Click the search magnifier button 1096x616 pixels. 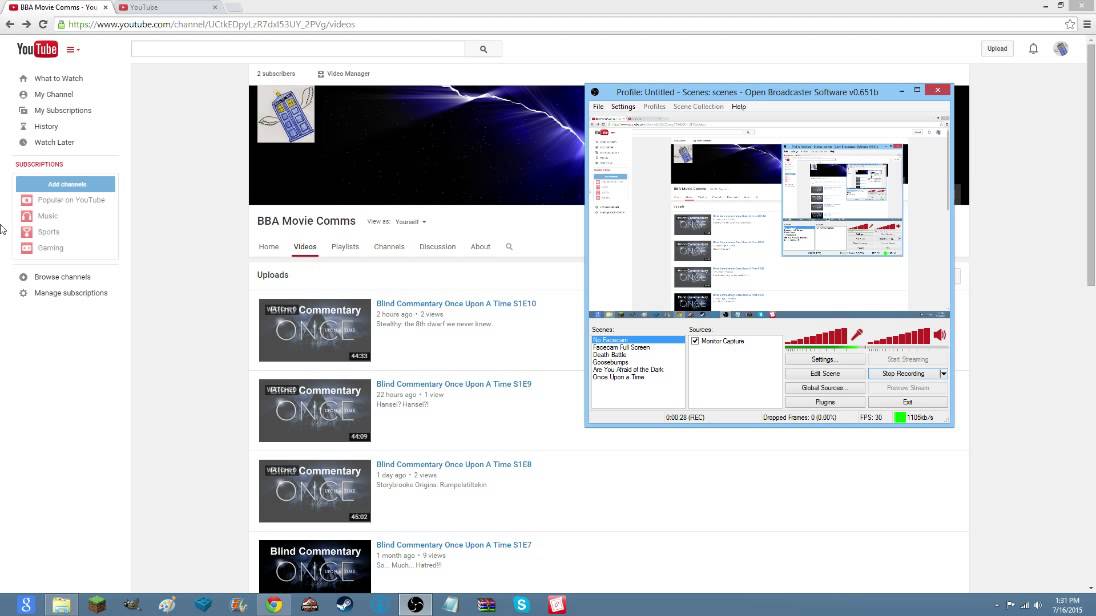(483, 49)
